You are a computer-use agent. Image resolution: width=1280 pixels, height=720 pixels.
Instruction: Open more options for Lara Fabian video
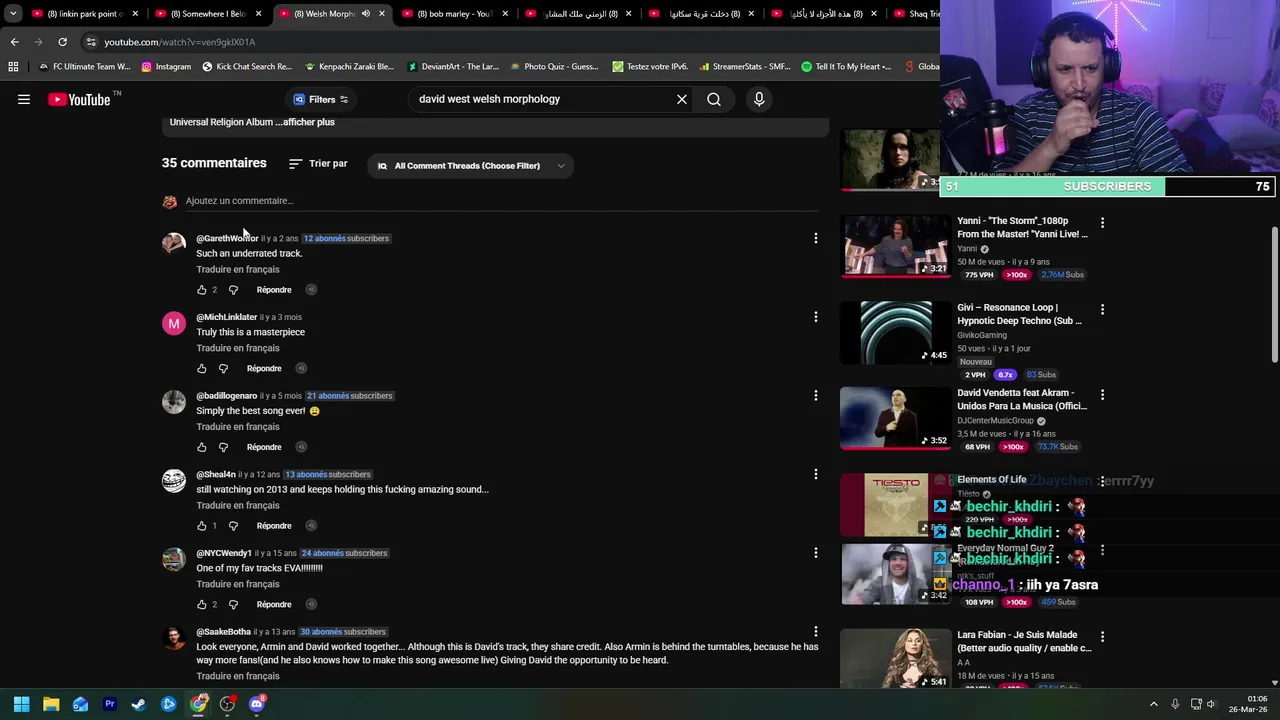click(1102, 636)
